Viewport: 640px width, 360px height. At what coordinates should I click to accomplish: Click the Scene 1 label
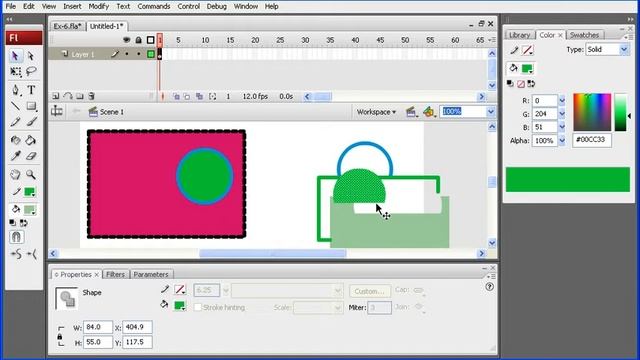[x=111, y=112]
